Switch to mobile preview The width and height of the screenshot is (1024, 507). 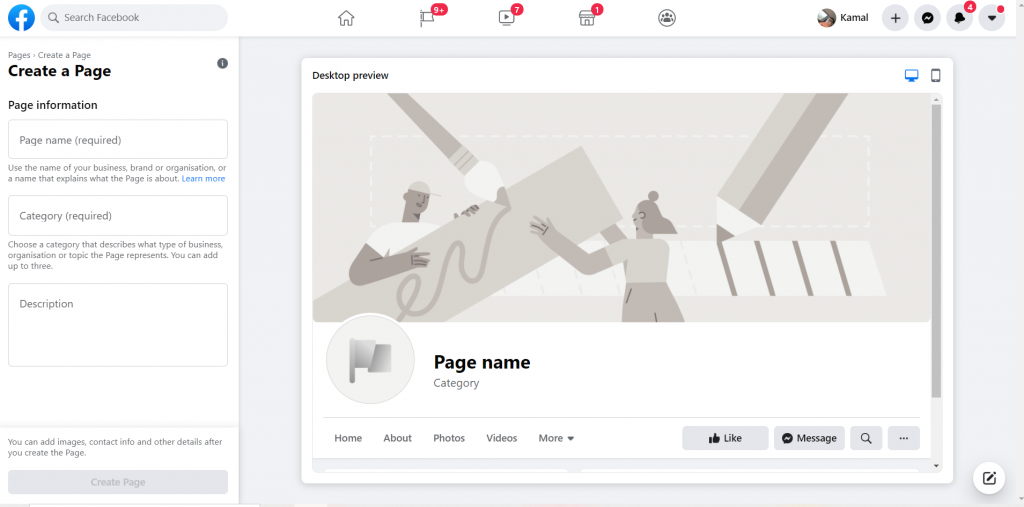coord(935,76)
